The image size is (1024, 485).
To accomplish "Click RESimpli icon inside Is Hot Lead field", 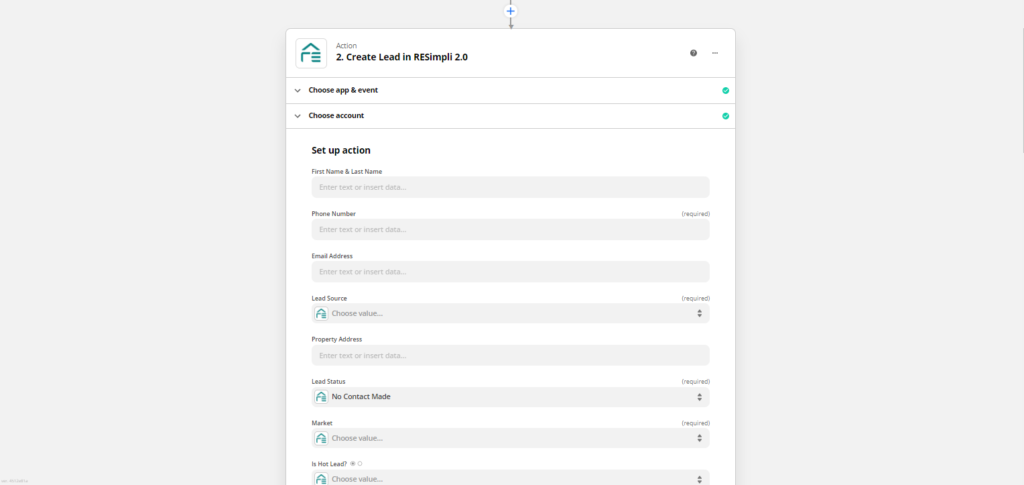I will point(321,478).
